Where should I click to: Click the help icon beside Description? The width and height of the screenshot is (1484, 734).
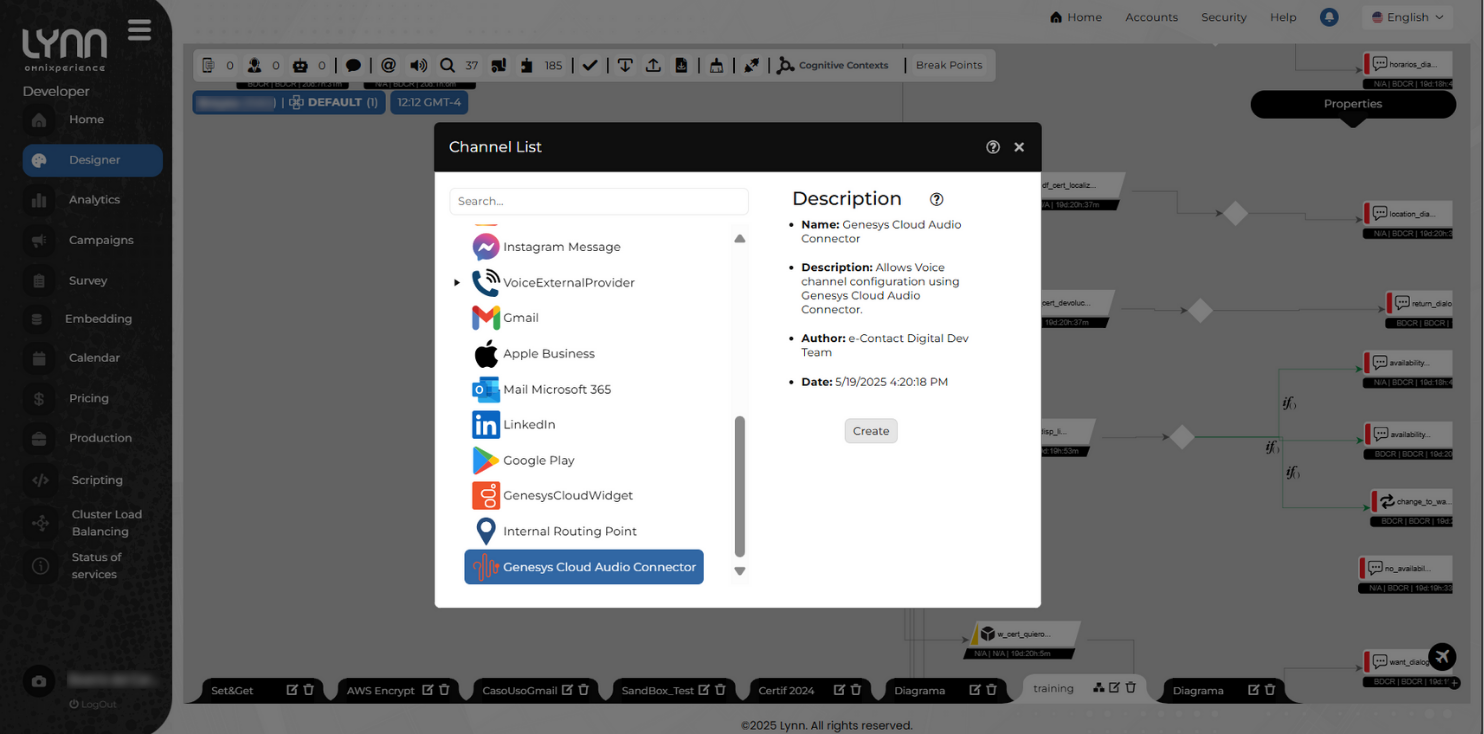pyautogui.click(x=936, y=199)
